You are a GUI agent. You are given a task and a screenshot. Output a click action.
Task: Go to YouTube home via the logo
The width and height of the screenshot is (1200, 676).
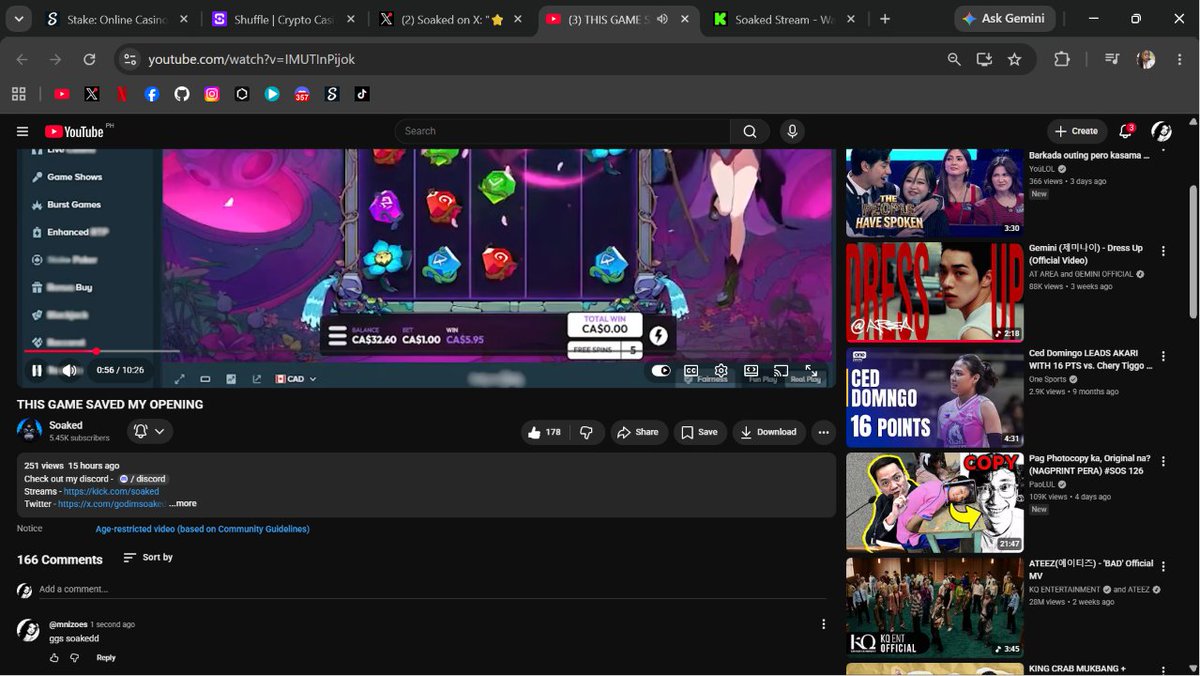(x=75, y=131)
